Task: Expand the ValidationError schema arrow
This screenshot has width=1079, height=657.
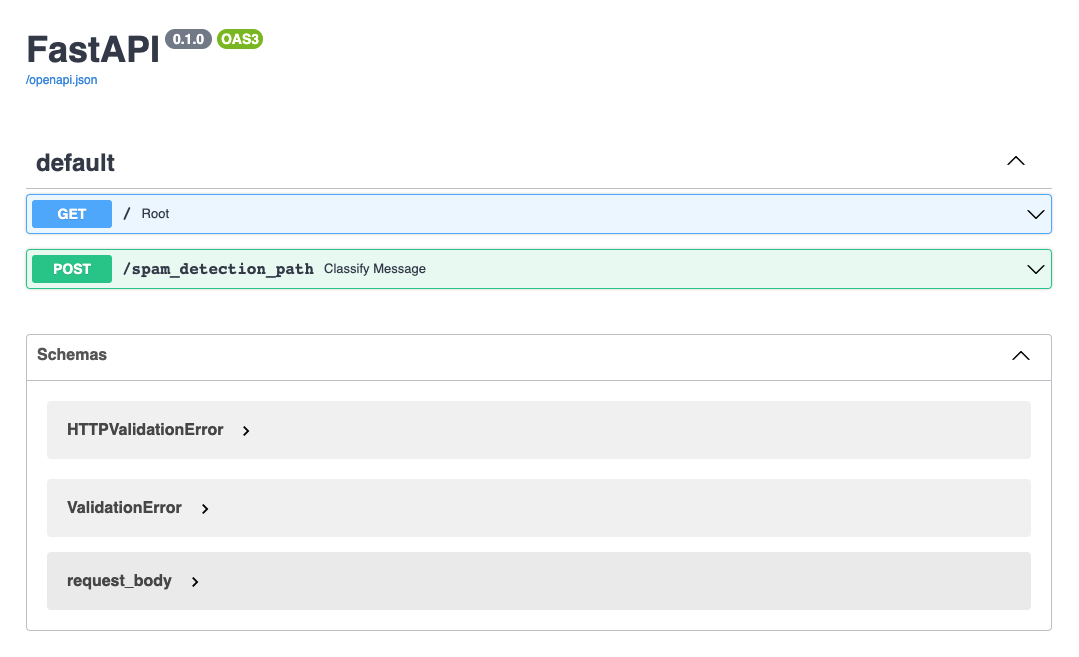Action: (x=205, y=509)
